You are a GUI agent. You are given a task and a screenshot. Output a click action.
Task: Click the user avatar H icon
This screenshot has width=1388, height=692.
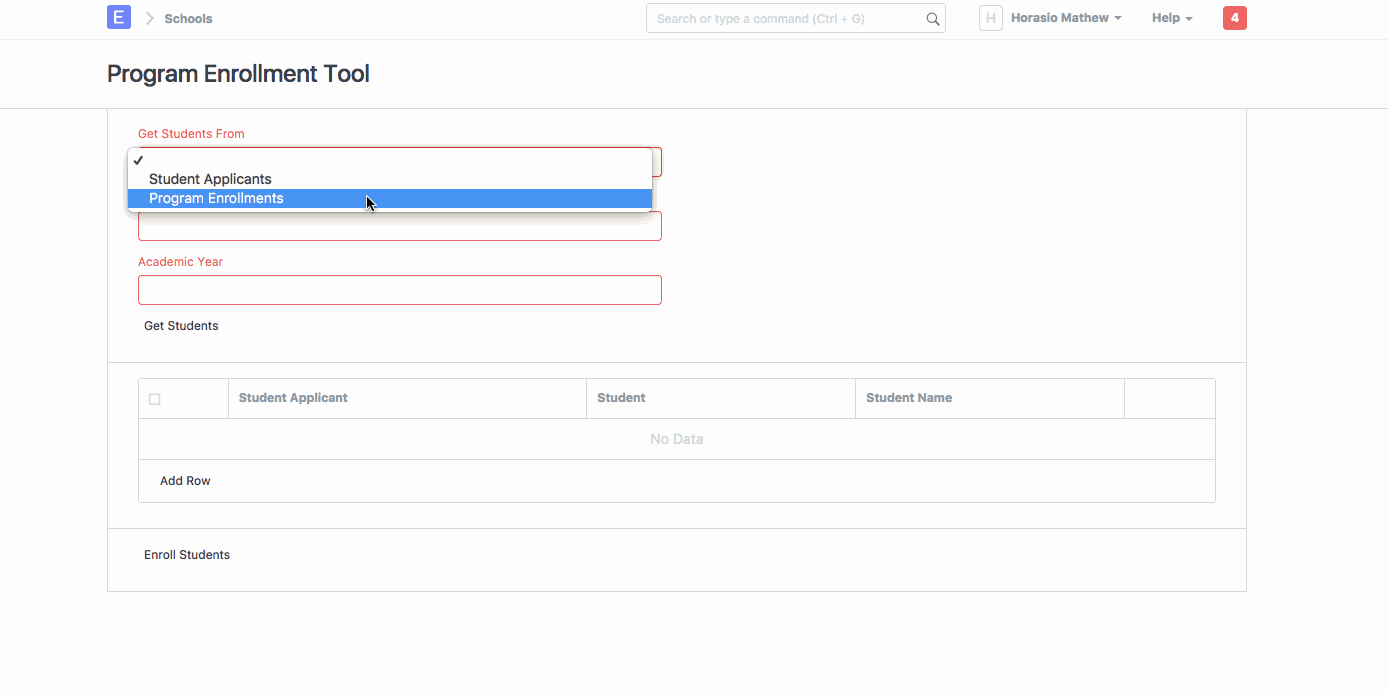point(990,18)
